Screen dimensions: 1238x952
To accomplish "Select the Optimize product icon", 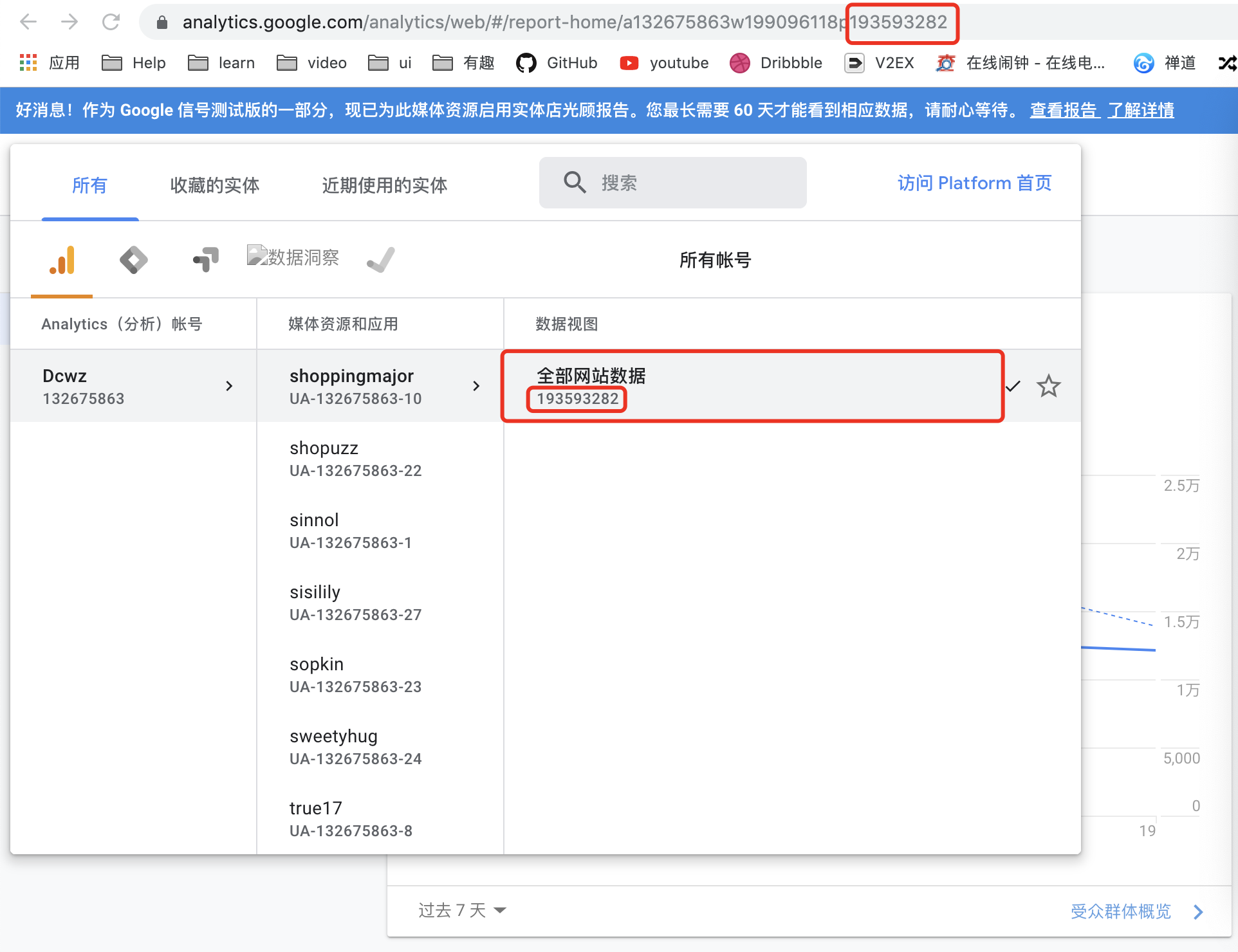I will (206, 260).
